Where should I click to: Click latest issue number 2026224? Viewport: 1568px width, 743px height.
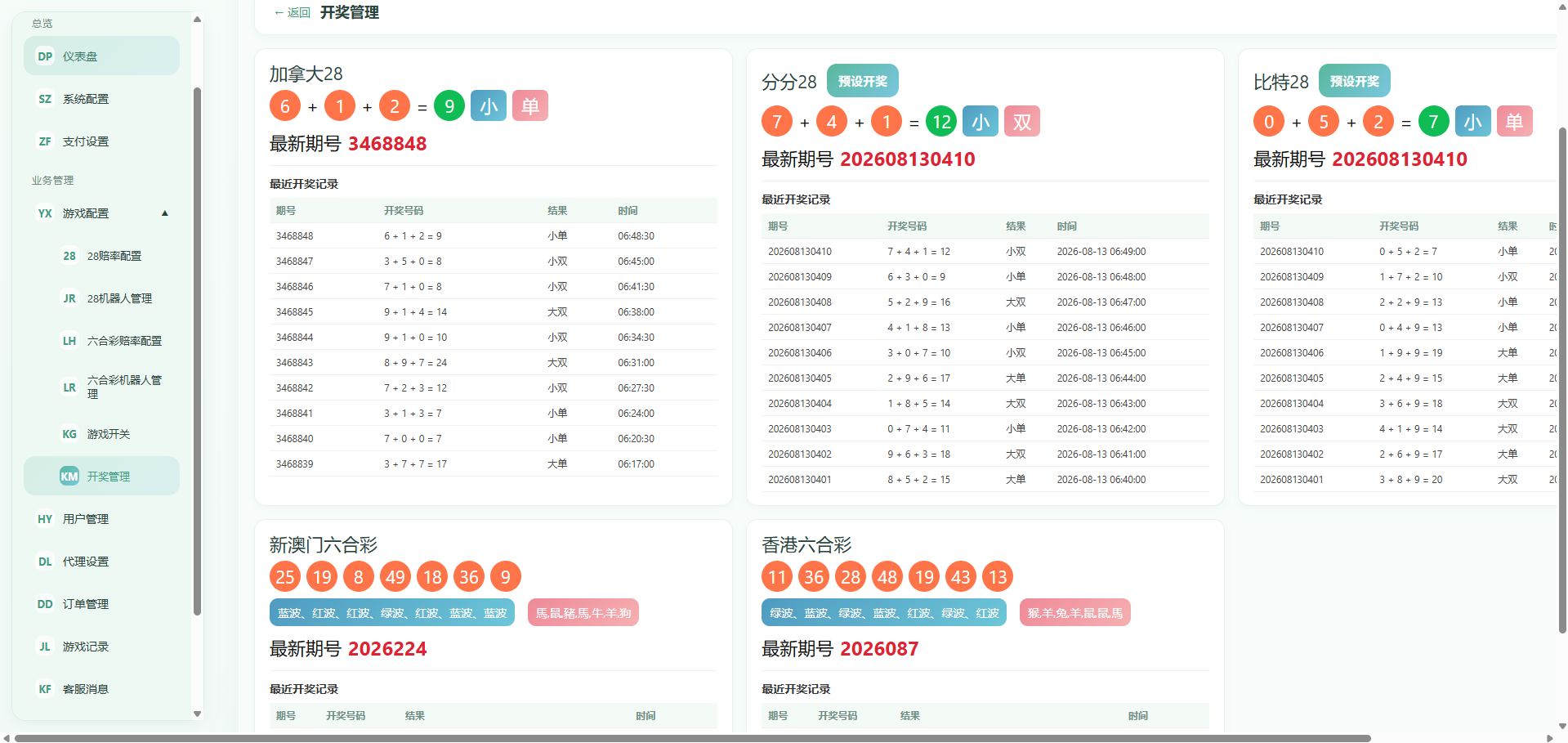pyautogui.click(x=387, y=649)
